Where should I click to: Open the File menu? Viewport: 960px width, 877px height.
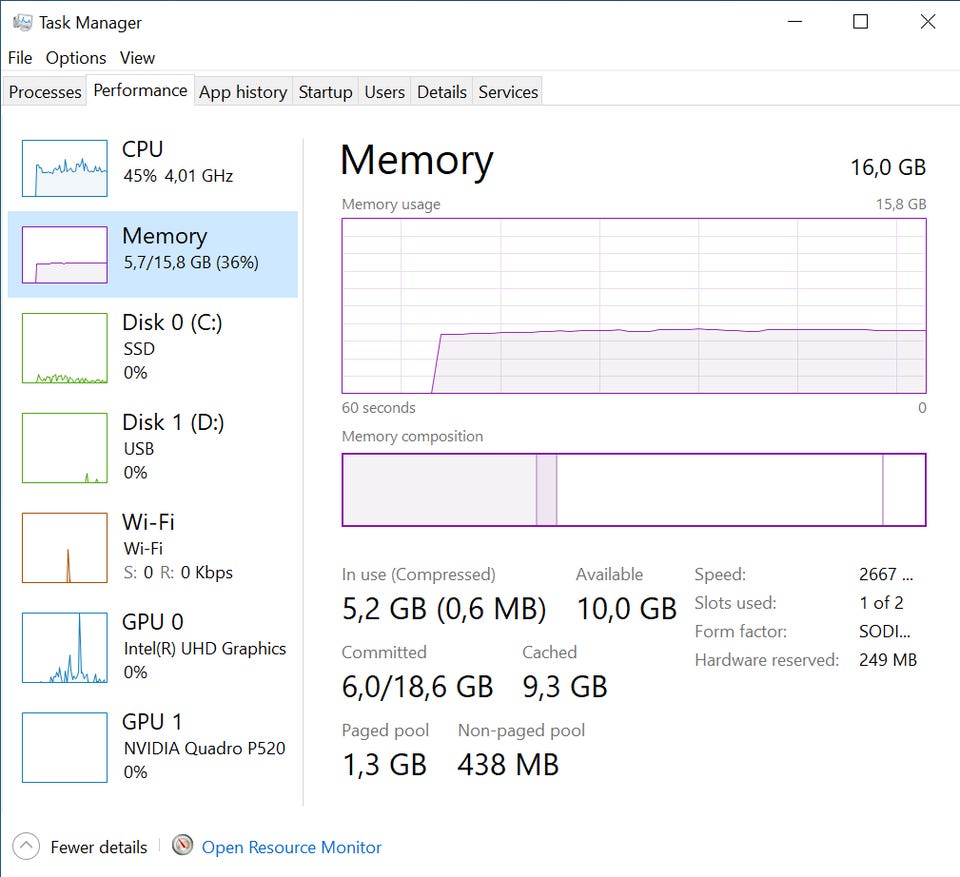pos(20,58)
